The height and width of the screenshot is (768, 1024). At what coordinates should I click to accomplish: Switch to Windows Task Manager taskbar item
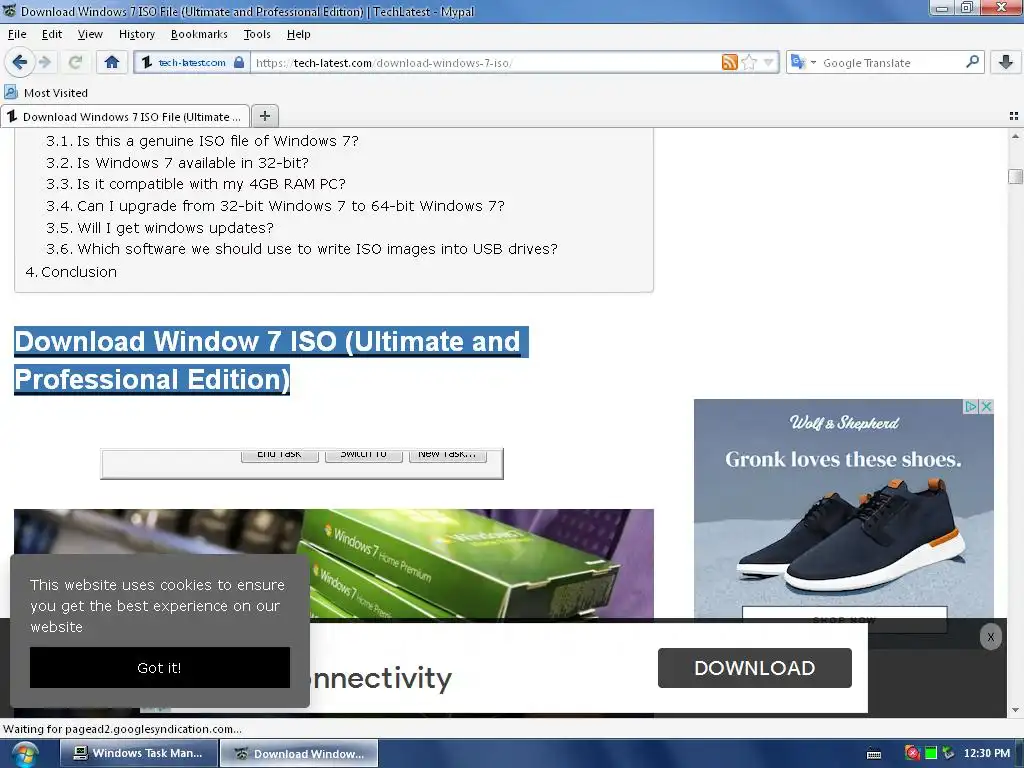[138, 753]
